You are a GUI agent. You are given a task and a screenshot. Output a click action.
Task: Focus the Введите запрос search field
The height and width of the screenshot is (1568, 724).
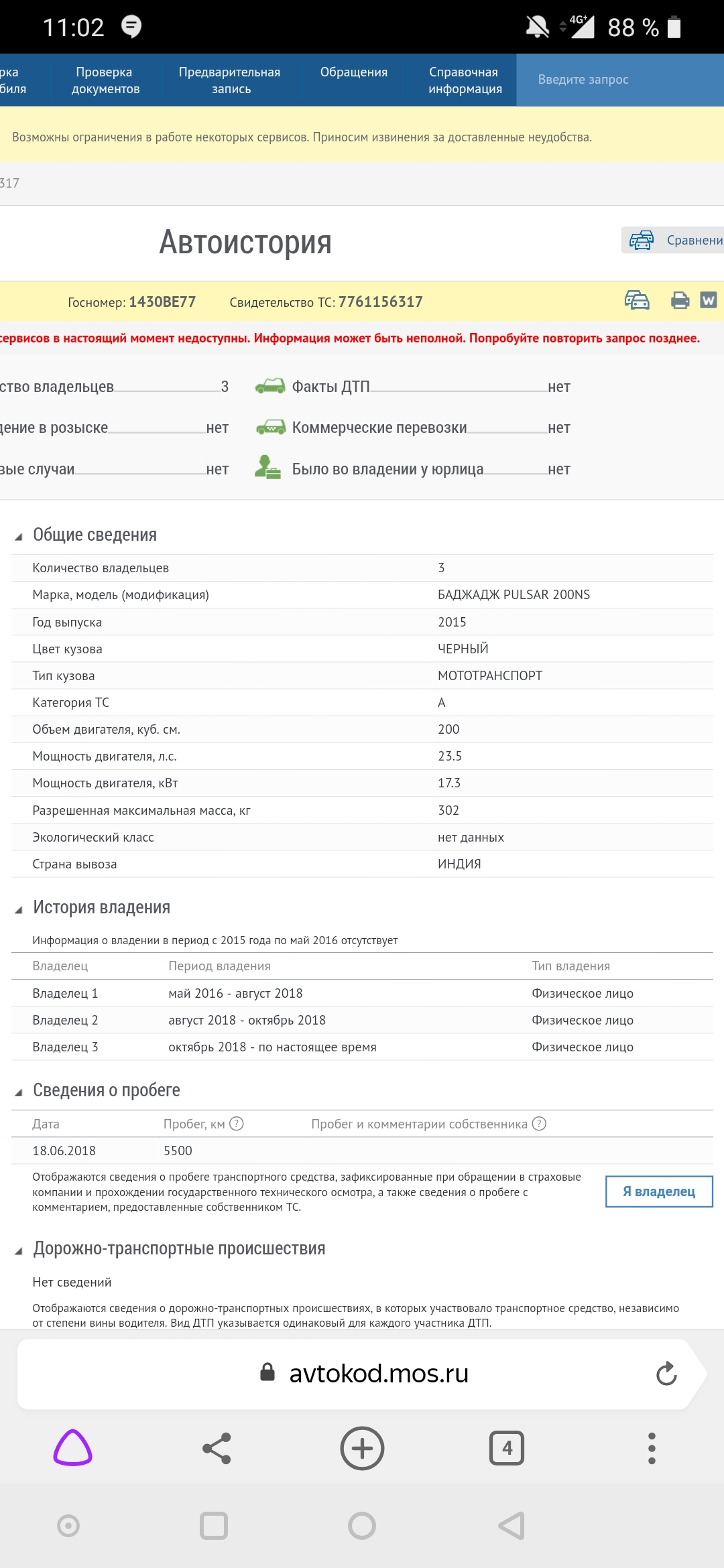(620, 80)
